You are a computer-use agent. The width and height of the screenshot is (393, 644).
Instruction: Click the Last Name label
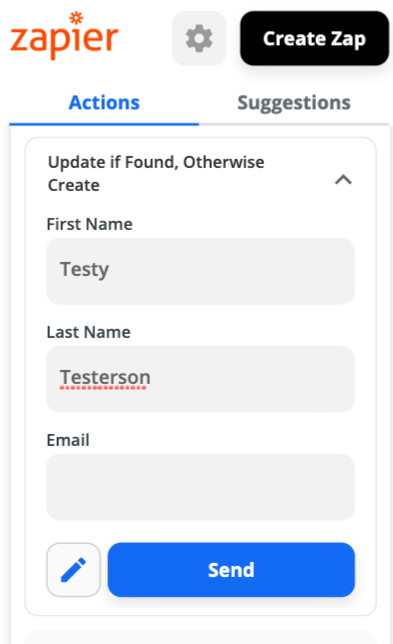(x=89, y=332)
